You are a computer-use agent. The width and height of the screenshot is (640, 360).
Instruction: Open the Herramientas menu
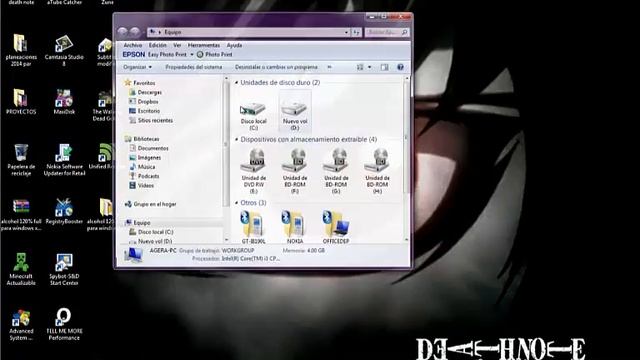pyautogui.click(x=204, y=45)
